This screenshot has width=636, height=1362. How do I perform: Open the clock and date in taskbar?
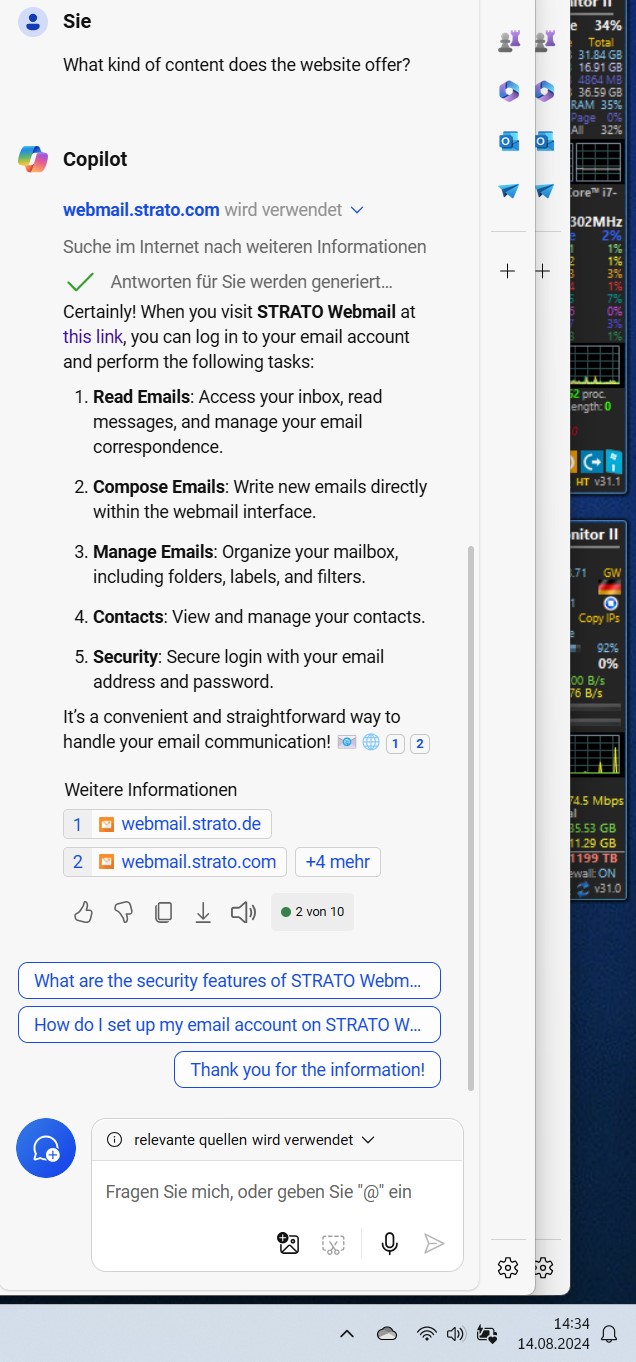coord(553,1333)
